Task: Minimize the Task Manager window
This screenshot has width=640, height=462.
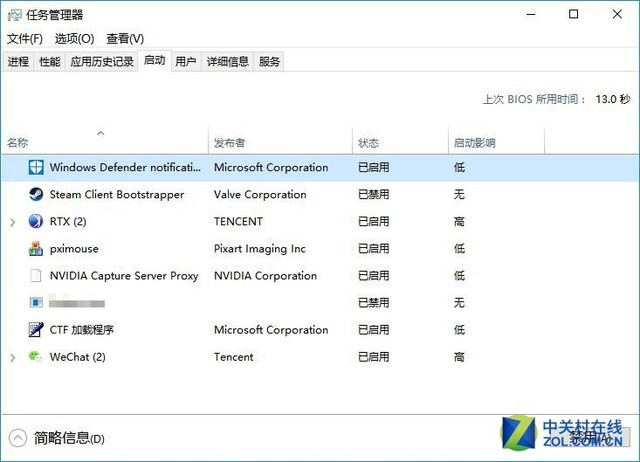Action: [531, 15]
